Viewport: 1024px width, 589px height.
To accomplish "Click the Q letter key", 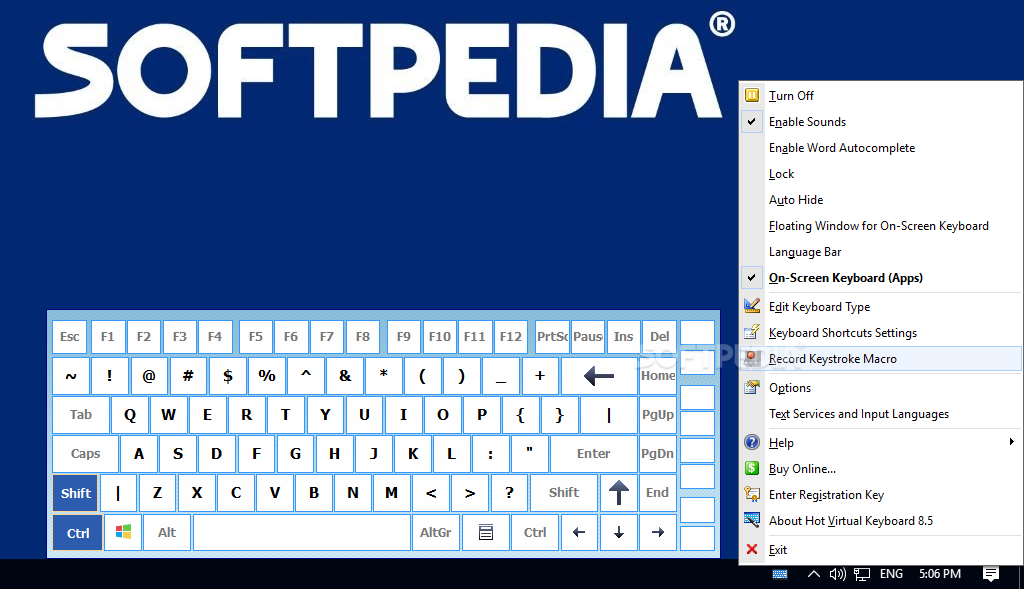I will pyautogui.click(x=129, y=415).
